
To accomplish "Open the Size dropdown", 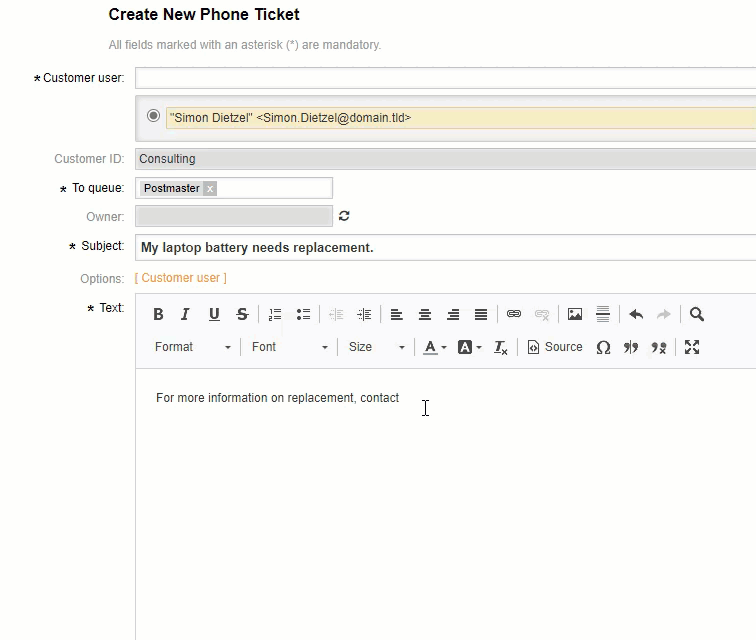I will (377, 347).
